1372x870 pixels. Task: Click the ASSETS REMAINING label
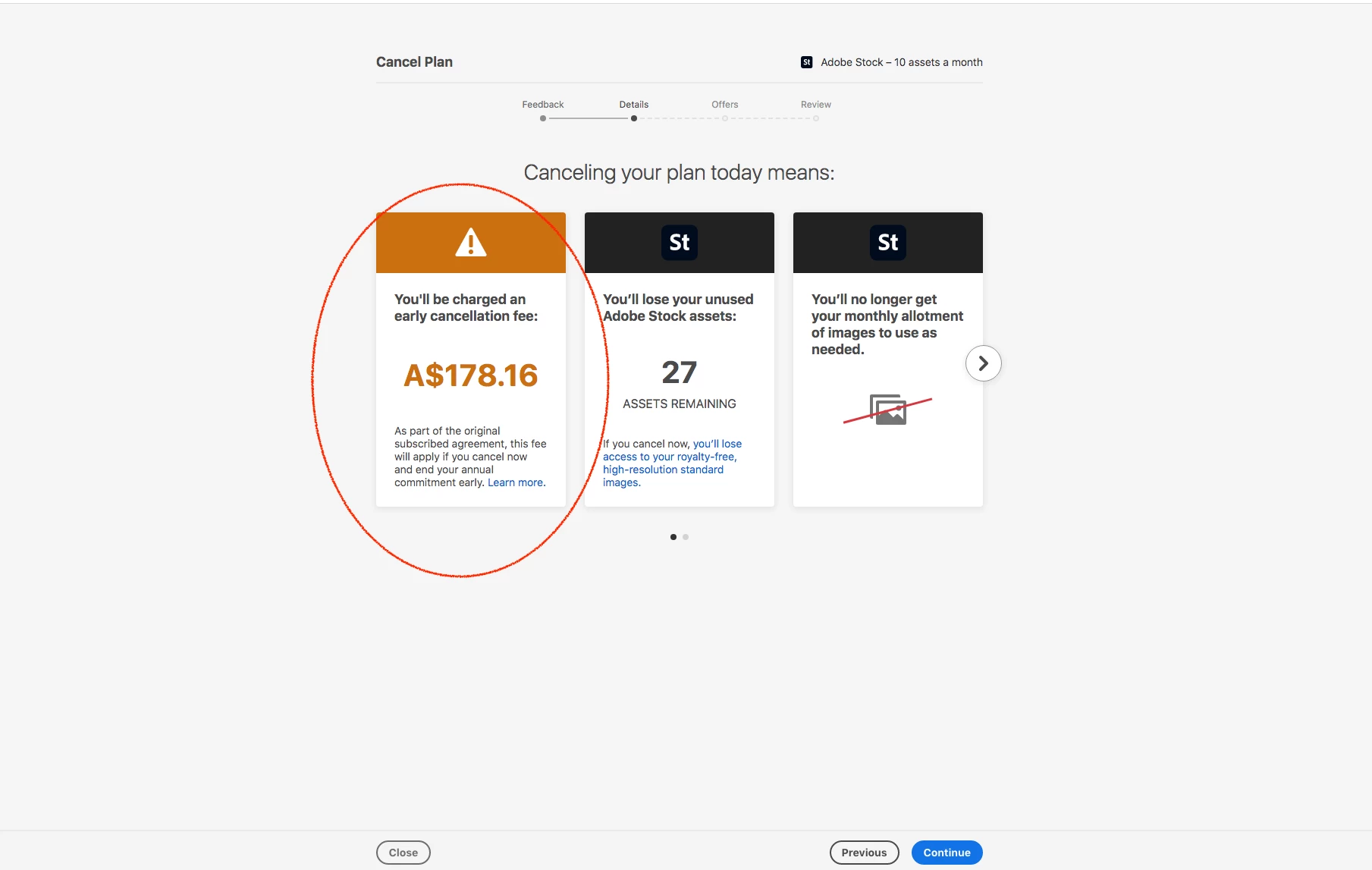pos(680,404)
